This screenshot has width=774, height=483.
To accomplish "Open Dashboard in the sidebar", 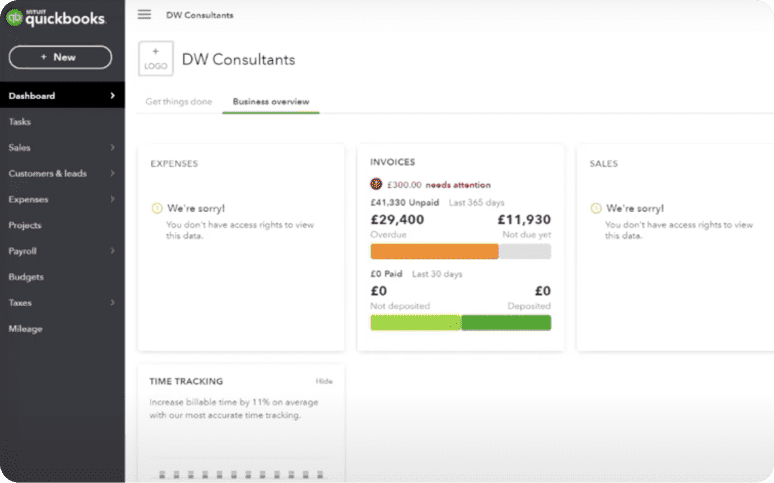I will click(62, 95).
